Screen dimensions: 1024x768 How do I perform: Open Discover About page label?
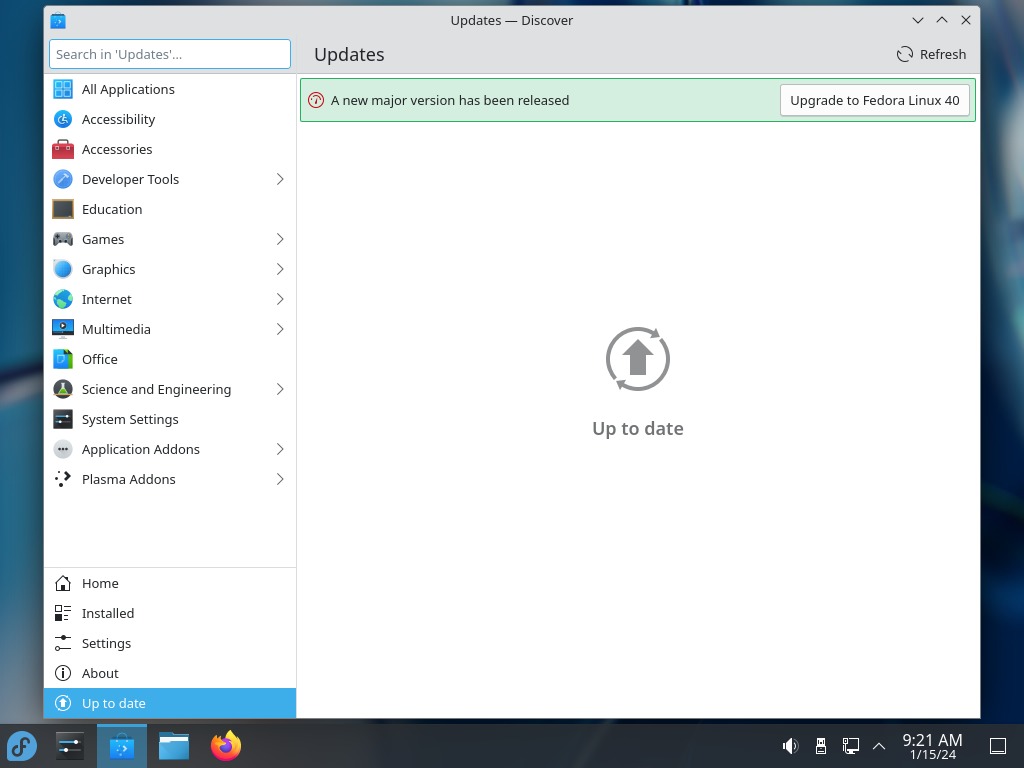click(100, 673)
